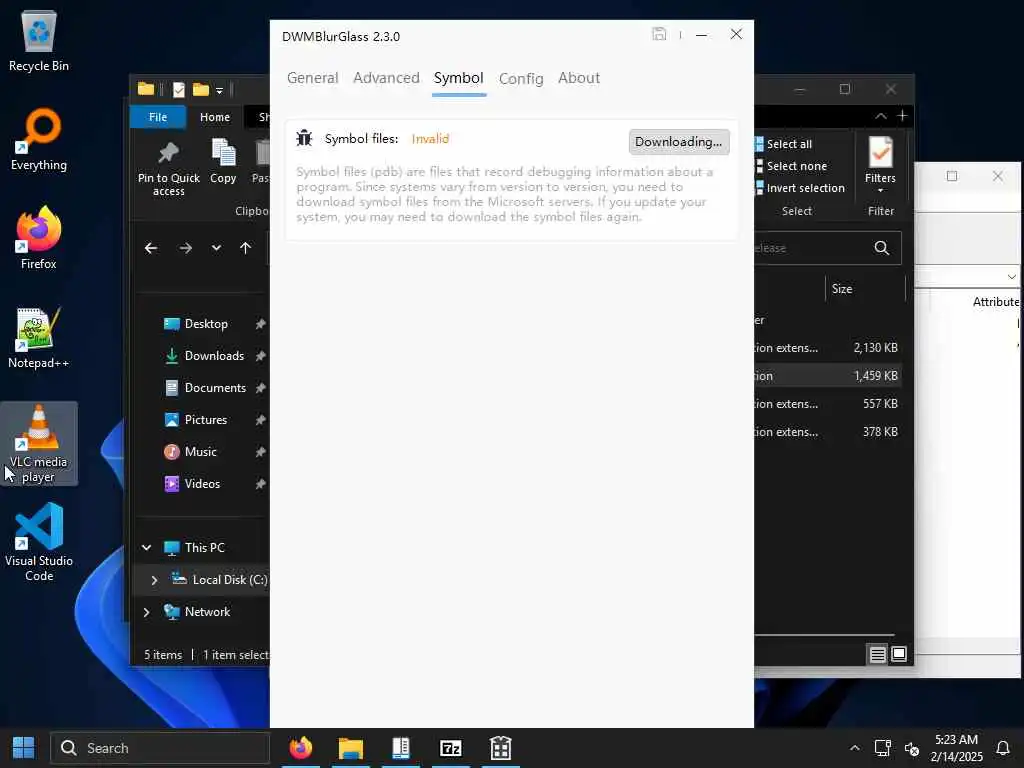Select Notepad++ desktop shortcut
Screen dimensions: 1024x768
point(39,338)
